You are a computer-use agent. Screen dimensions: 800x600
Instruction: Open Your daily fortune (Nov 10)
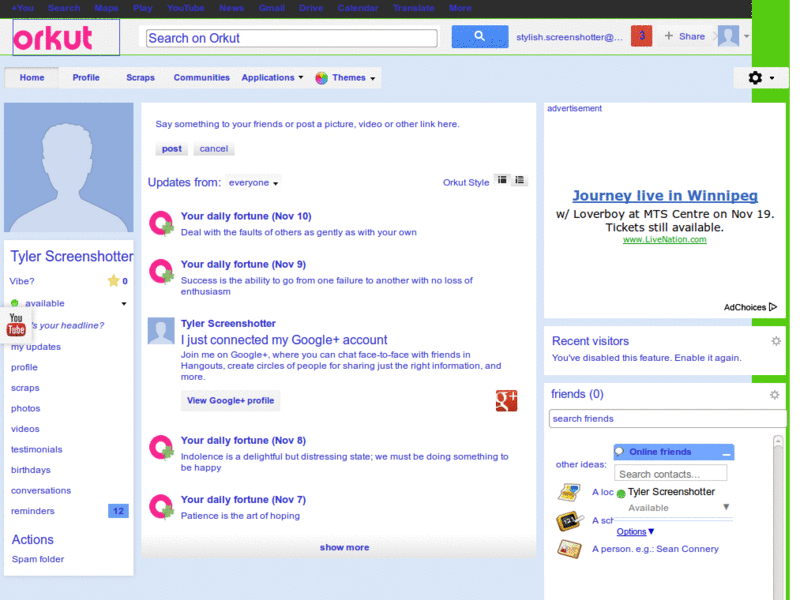[x=246, y=216]
